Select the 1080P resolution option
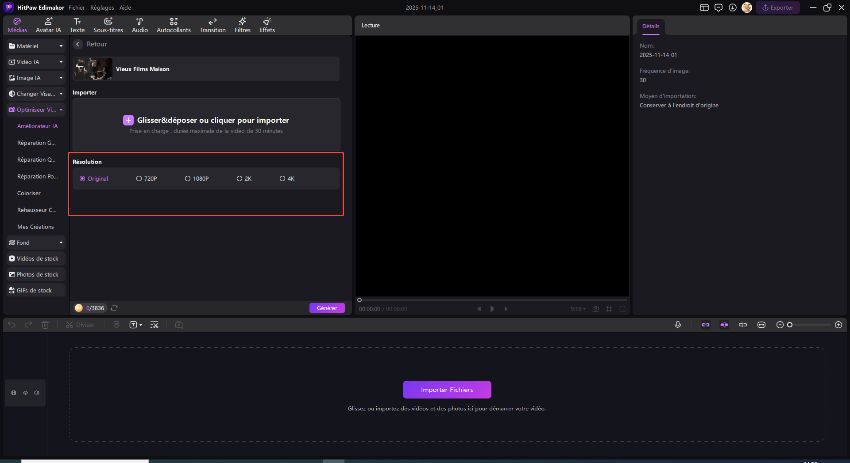 (x=197, y=178)
